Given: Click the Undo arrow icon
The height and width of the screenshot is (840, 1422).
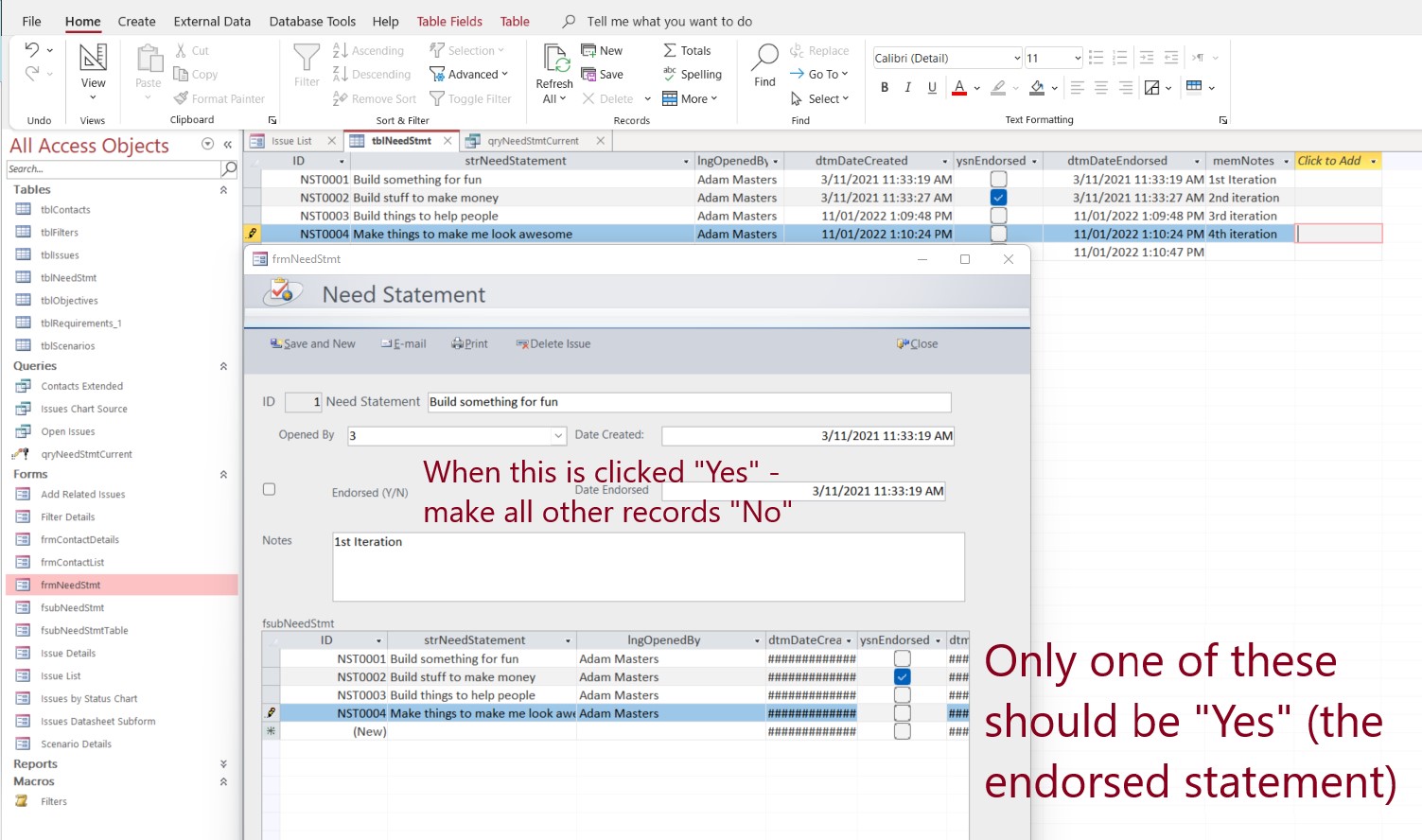Looking at the screenshot, I should point(32,50).
